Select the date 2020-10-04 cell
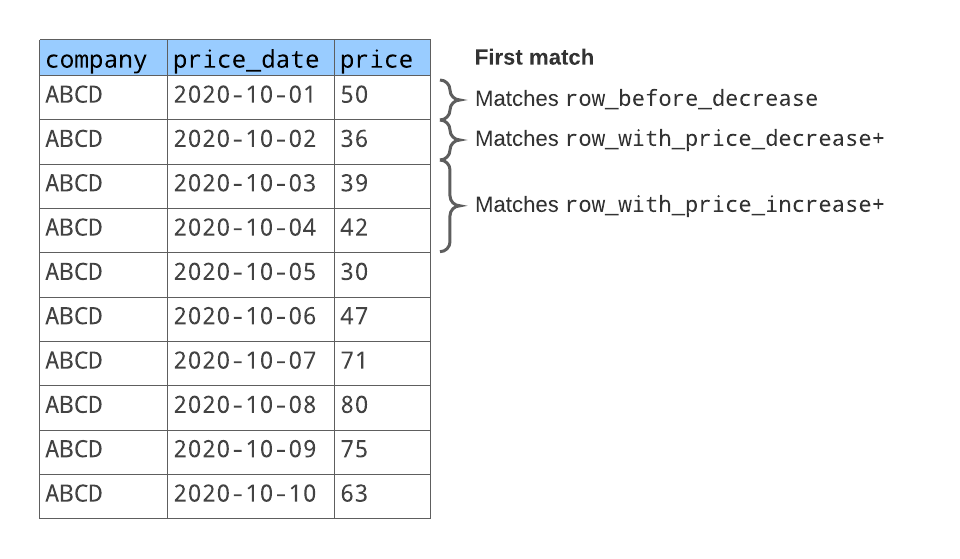Image resolution: width=960 pixels, height=559 pixels. tap(245, 228)
